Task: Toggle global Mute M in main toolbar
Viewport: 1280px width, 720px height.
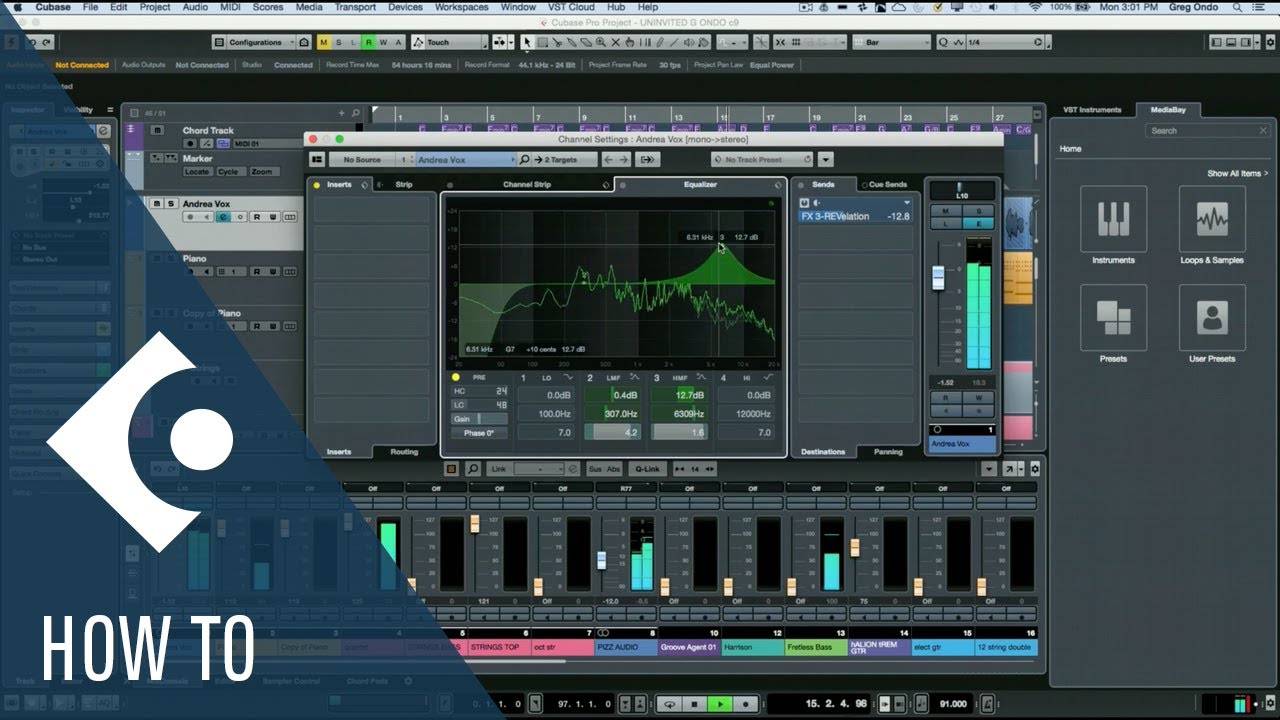Action: click(x=324, y=42)
